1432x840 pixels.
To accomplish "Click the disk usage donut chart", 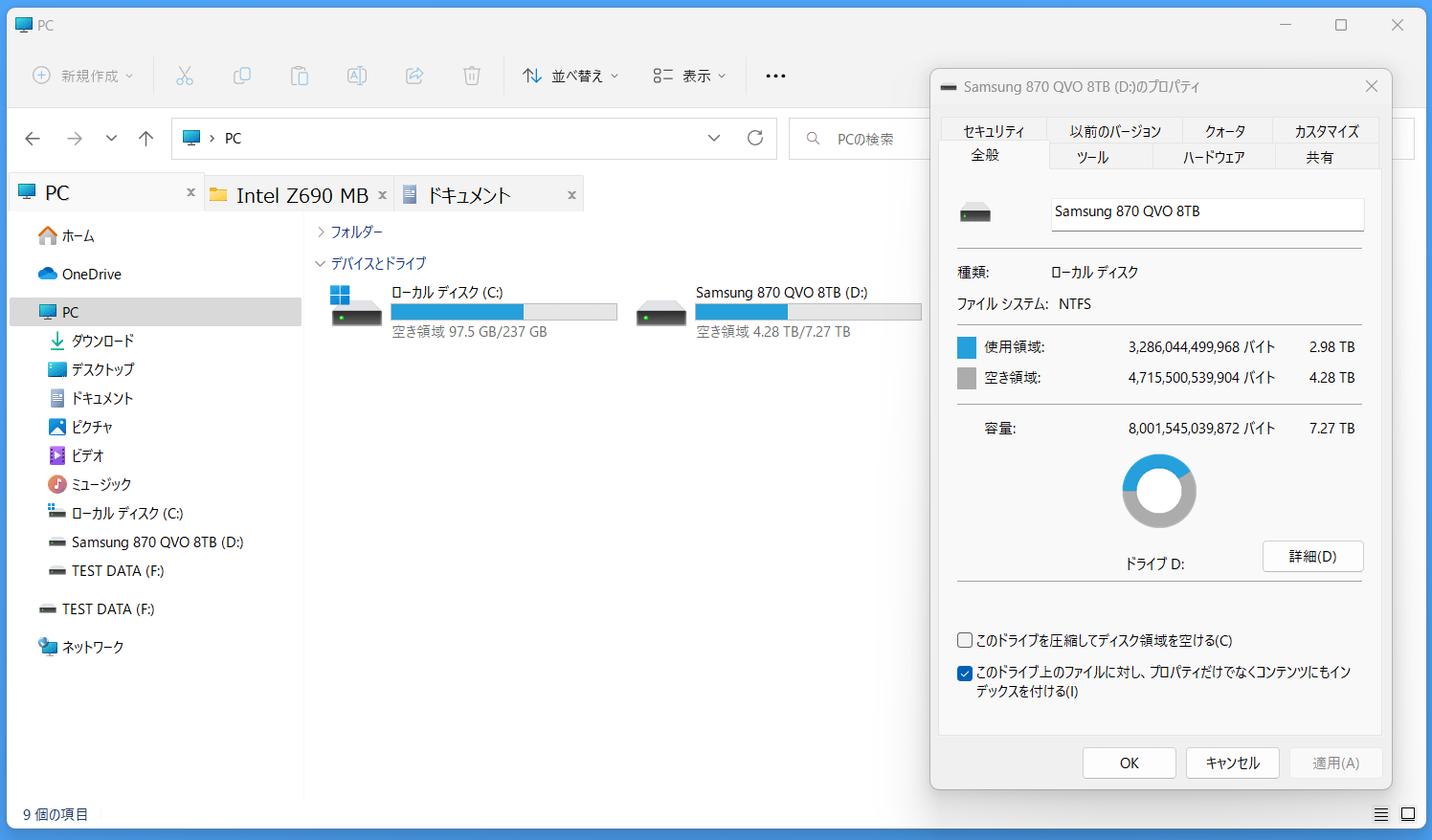I will click(x=1159, y=491).
